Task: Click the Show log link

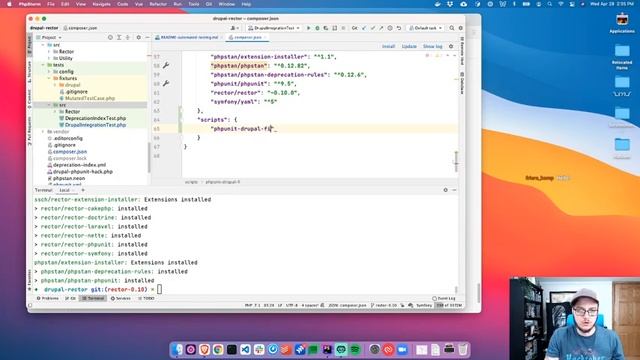Action: pos(432,47)
